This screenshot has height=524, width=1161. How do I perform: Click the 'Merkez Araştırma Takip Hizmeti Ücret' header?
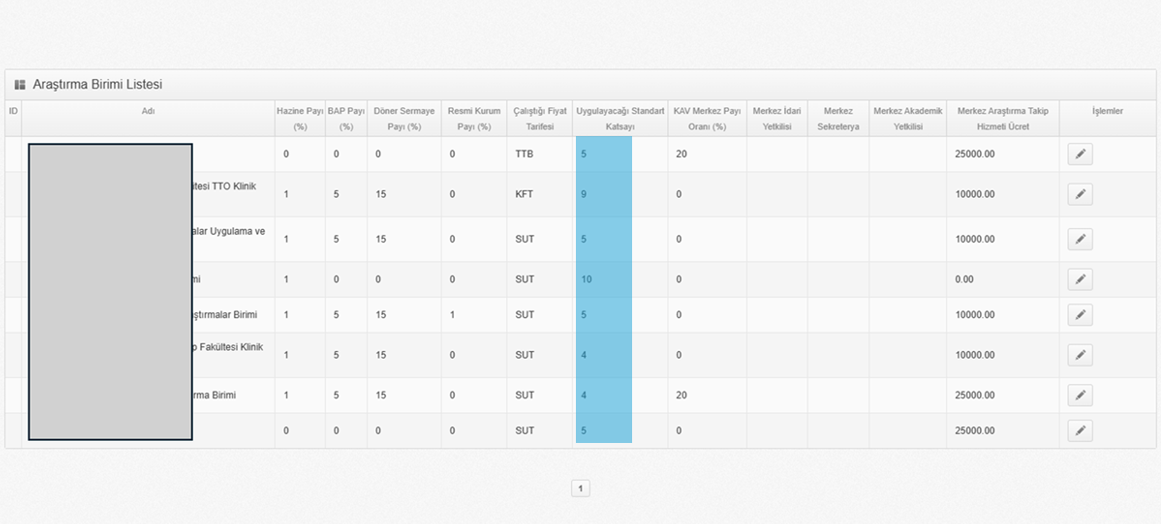pos(1002,118)
